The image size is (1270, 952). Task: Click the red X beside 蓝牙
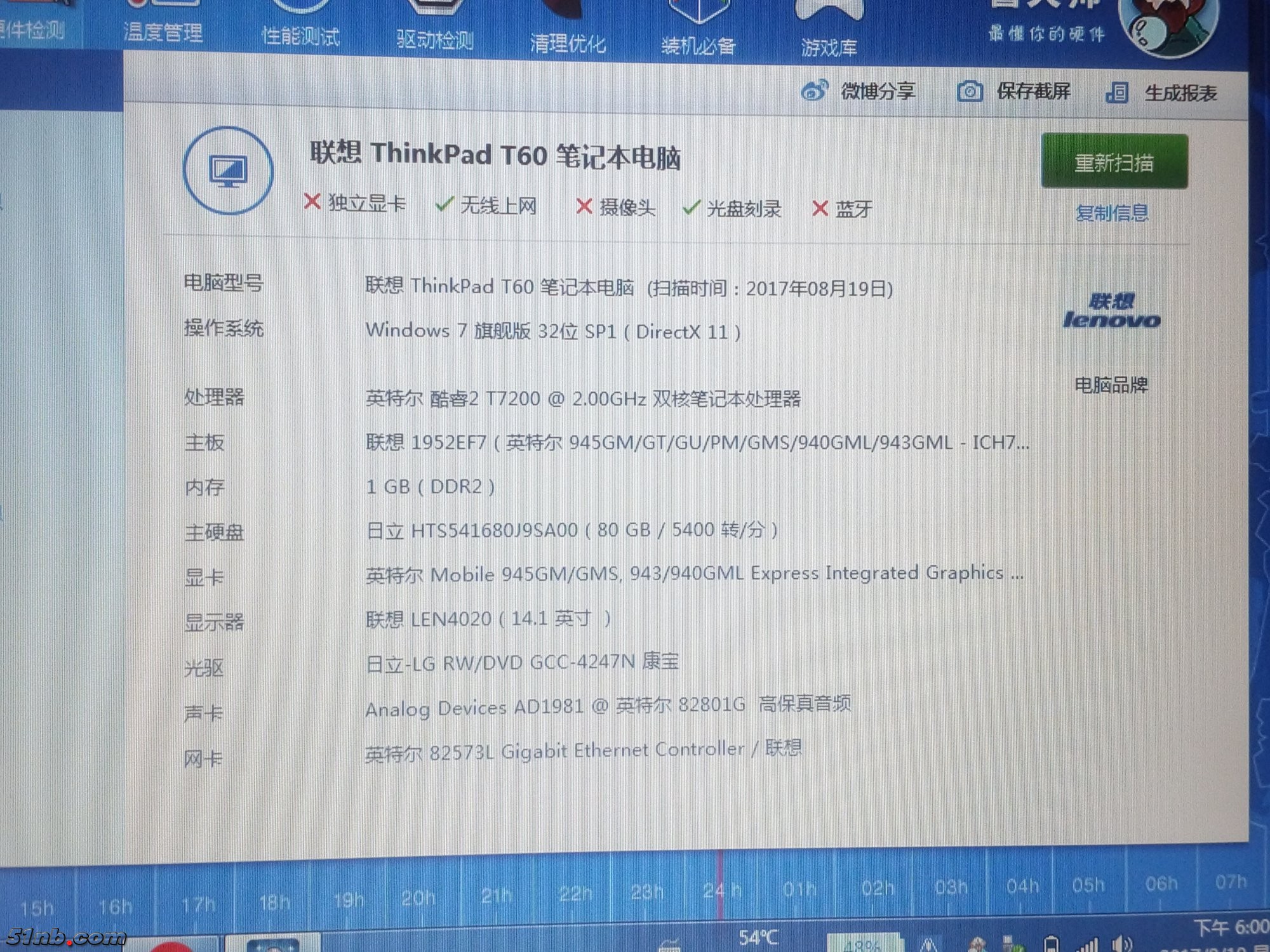820,208
